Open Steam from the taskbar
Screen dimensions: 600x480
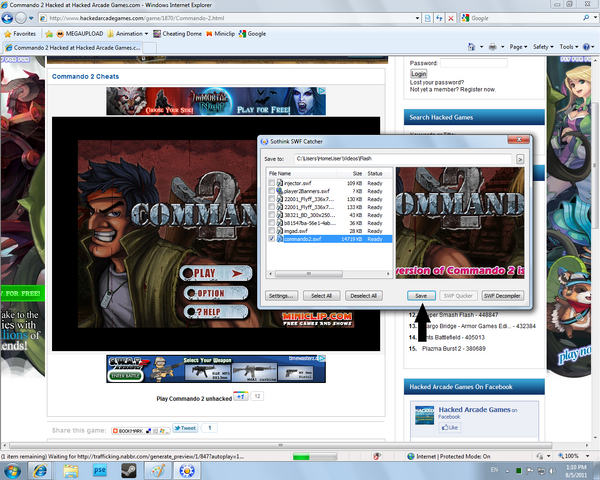[x=129, y=471]
